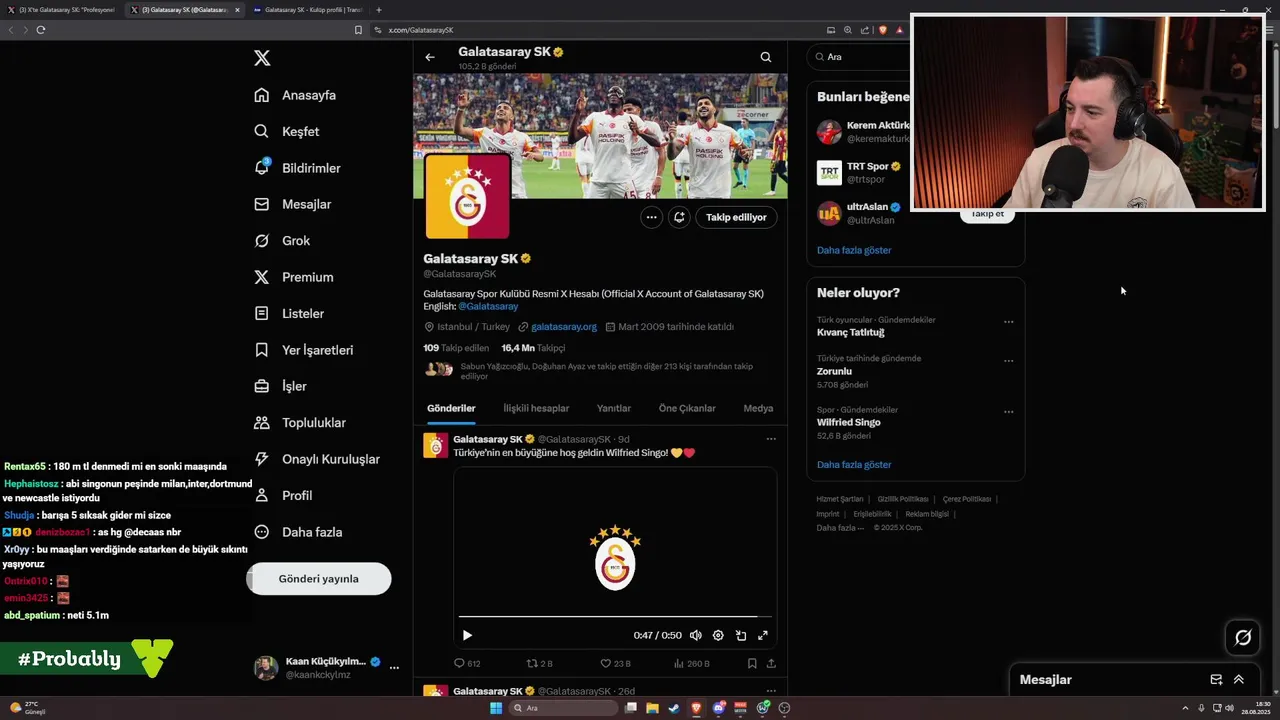Screen dimensions: 1280x720
Task: Follow ultrAslan with Takip et button
Action: (987, 214)
